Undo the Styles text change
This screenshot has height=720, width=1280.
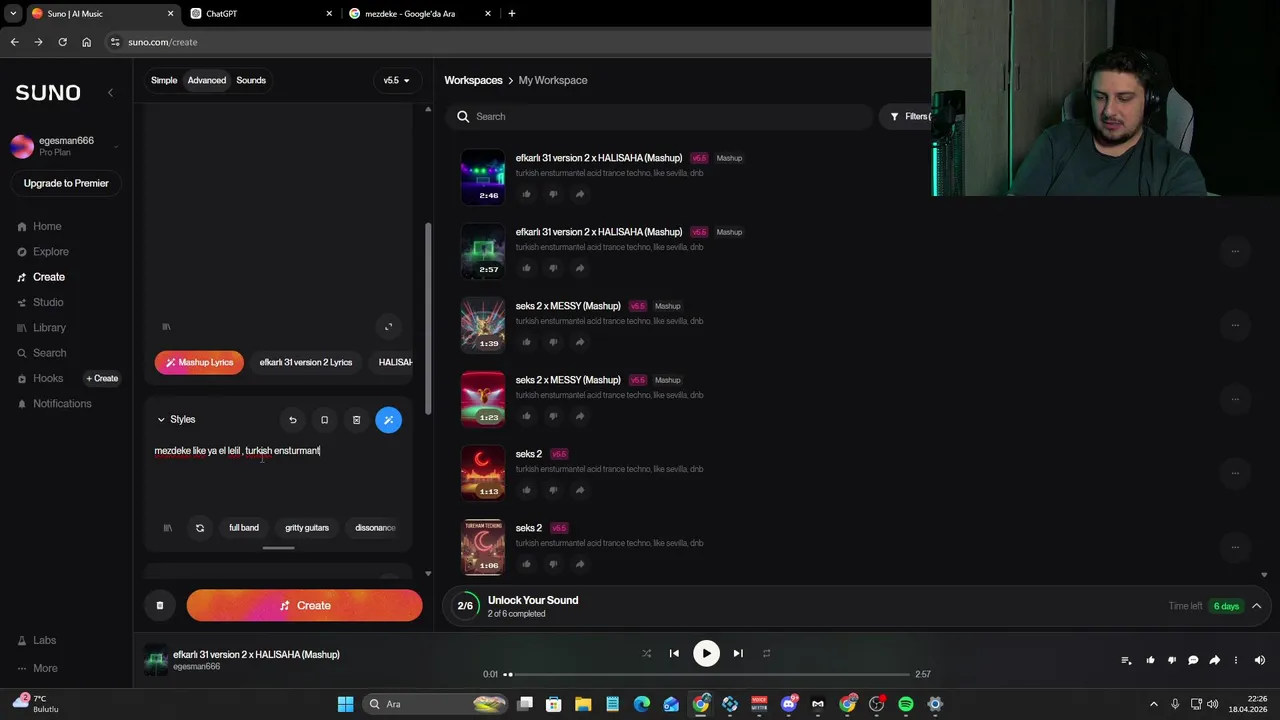point(292,420)
